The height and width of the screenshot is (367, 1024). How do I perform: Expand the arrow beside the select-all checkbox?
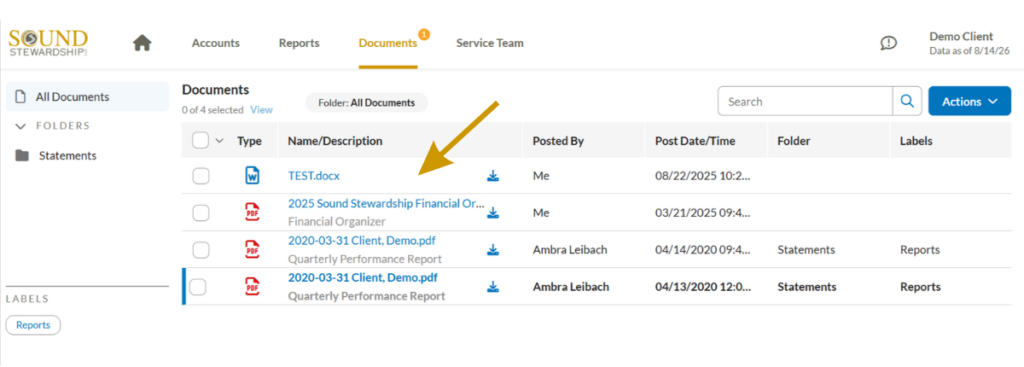pyautogui.click(x=219, y=140)
